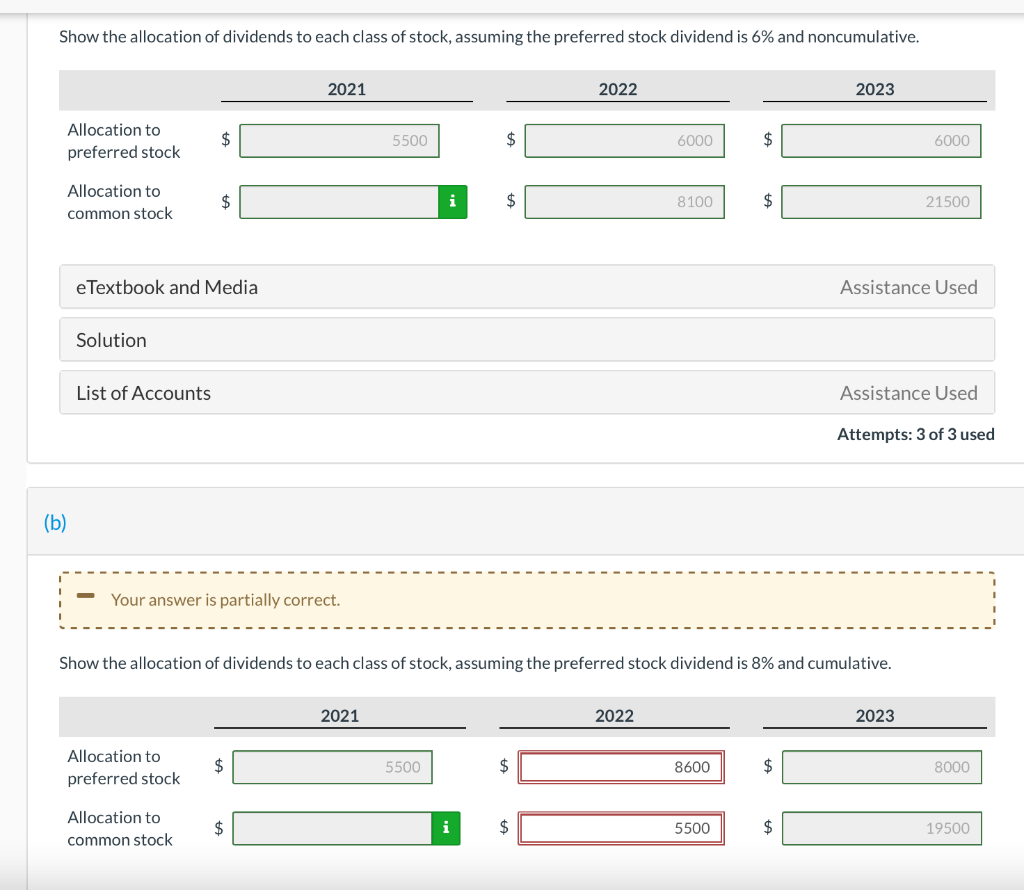The width and height of the screenshot is (1024, 890).
Task: Click 'Allocation to preferred stock' label in part (b)
Action: (x=123, y=767)
